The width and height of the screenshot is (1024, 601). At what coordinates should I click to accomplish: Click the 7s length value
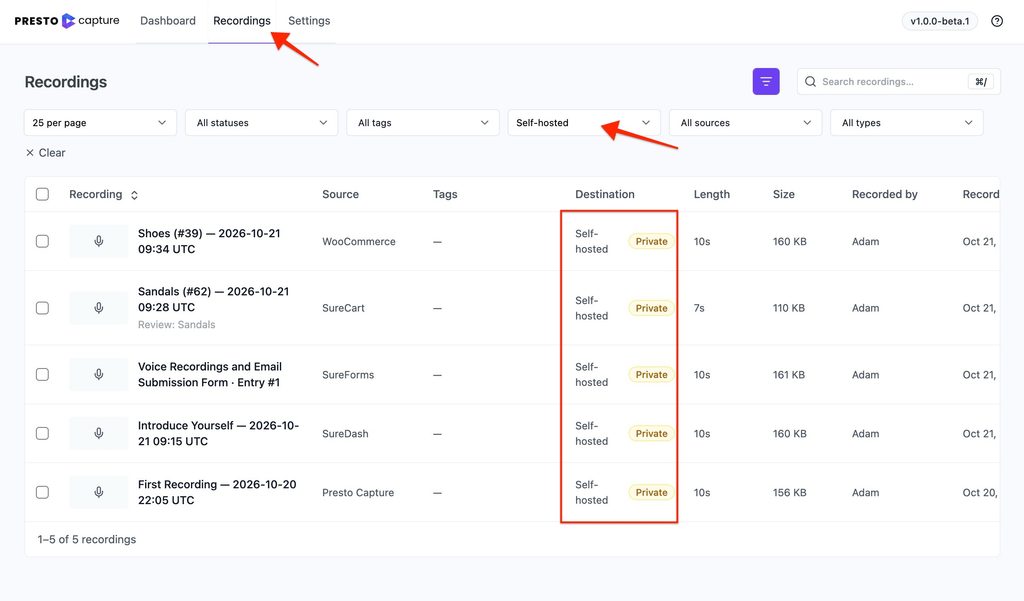(699, 308)
